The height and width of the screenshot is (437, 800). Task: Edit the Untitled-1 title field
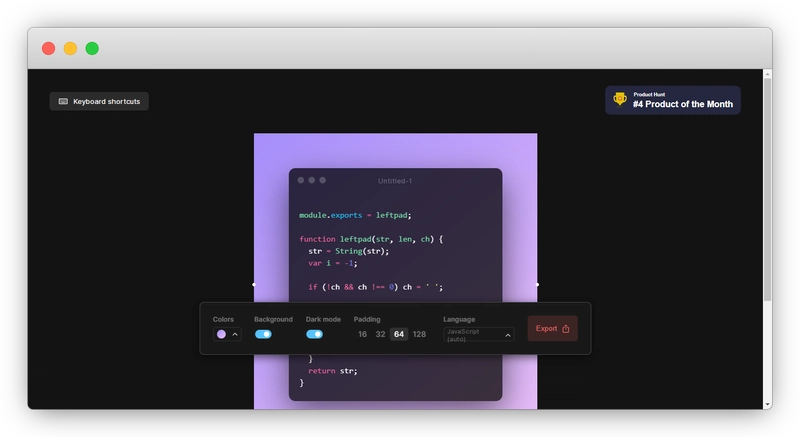tap(395, 181)
